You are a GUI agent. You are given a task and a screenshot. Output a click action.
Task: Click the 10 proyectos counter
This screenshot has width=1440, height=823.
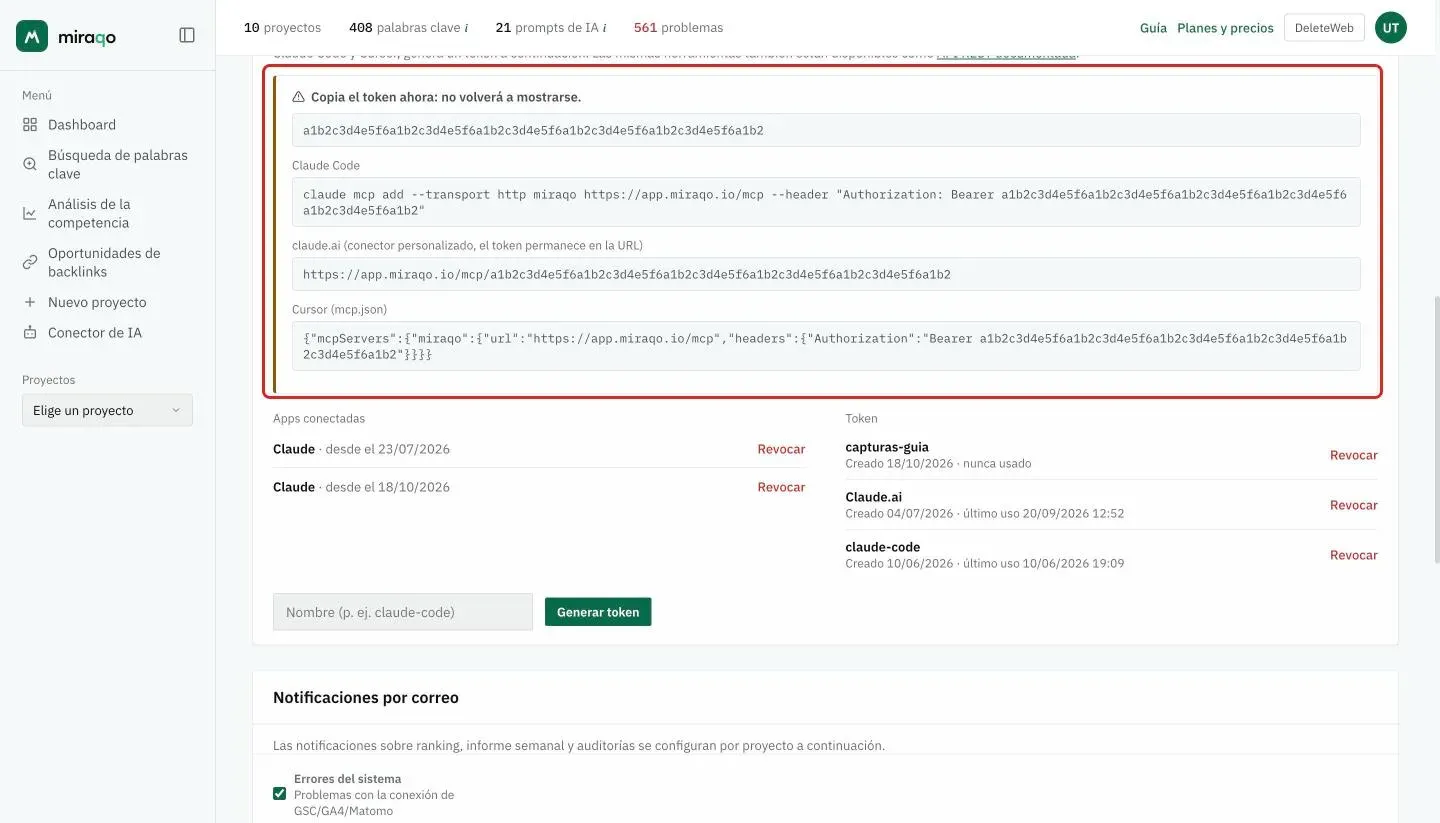point(282,28)
